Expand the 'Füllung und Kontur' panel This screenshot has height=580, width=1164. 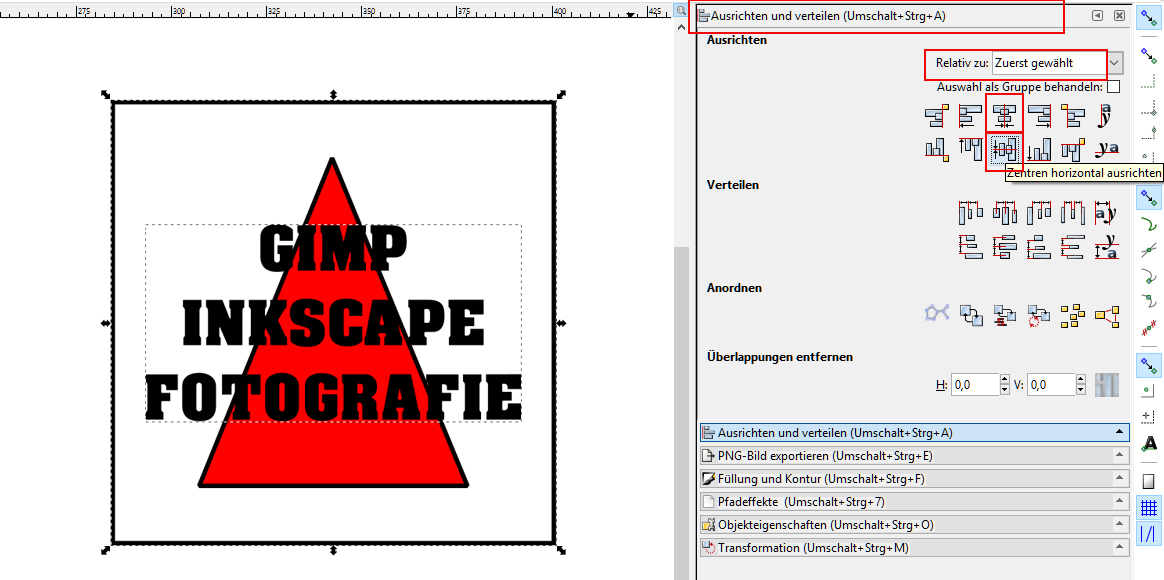pos(1120,479)
